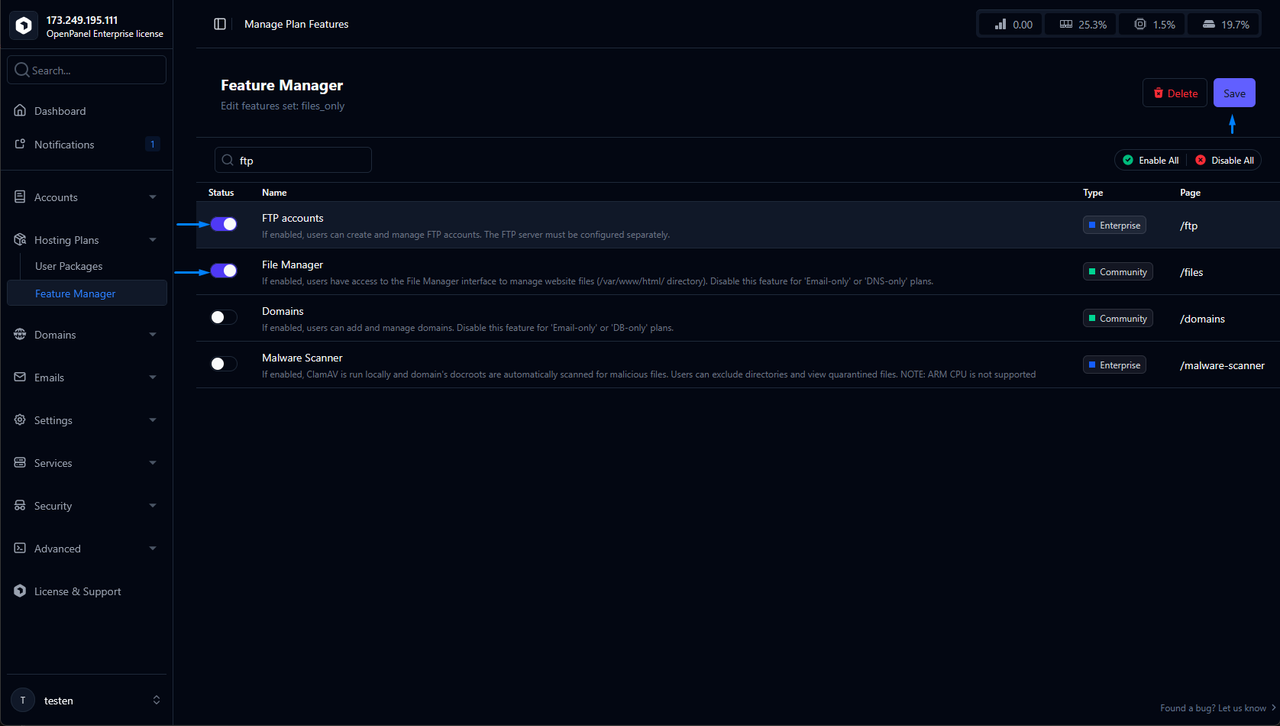Click the Type column header
The height and width of the screenshot is (726, 1280).
[1093, 192]
